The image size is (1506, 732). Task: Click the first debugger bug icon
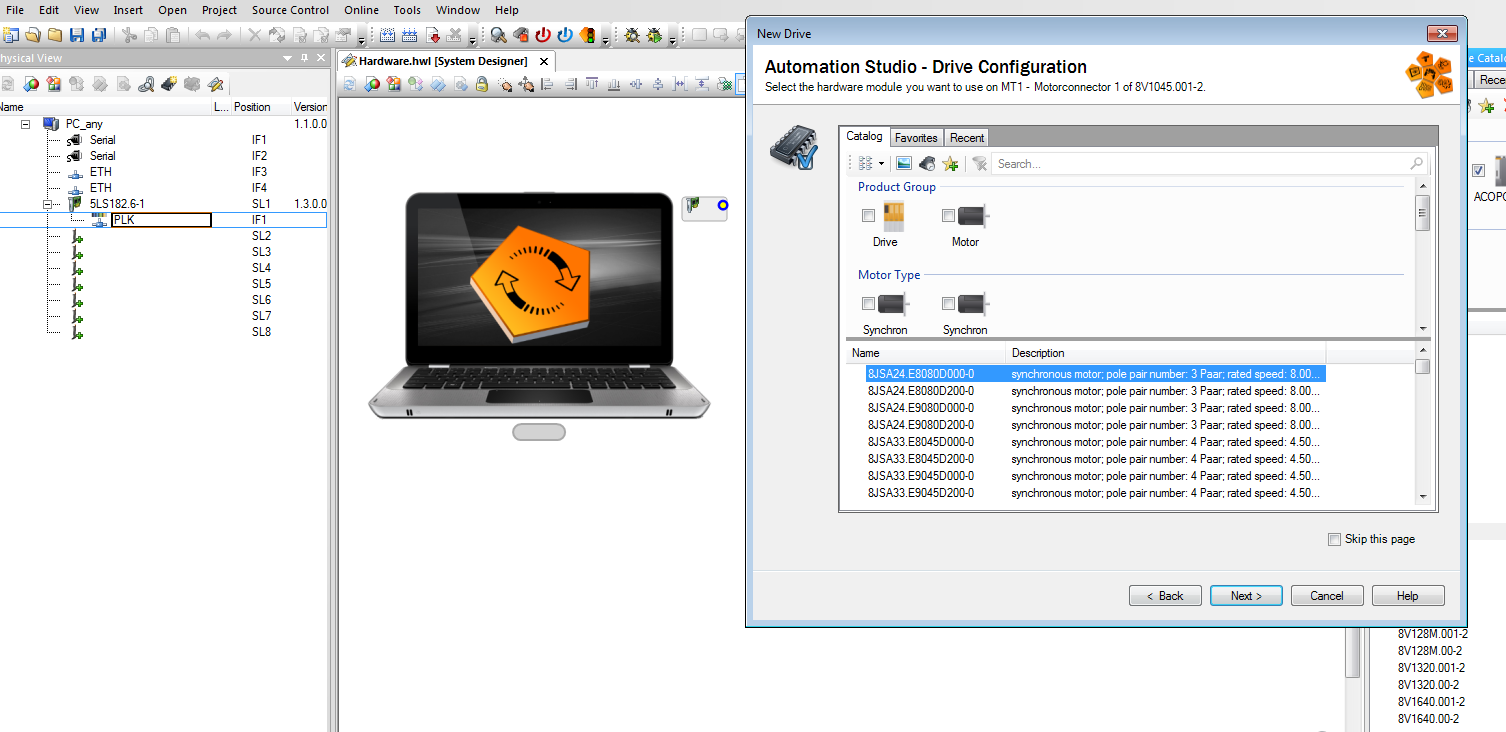(632, 35)
